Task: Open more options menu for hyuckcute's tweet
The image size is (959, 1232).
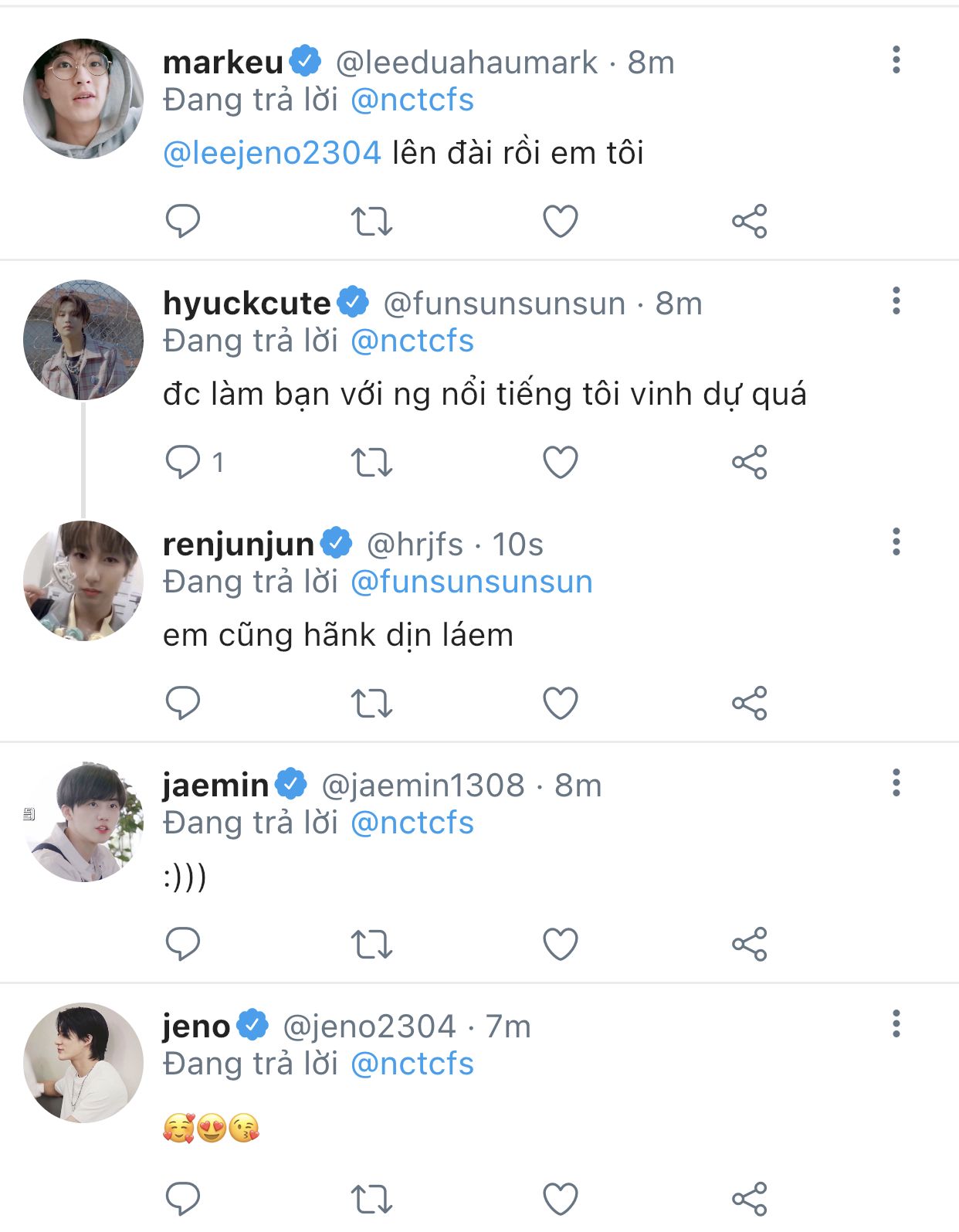Action: pos(896,300)
